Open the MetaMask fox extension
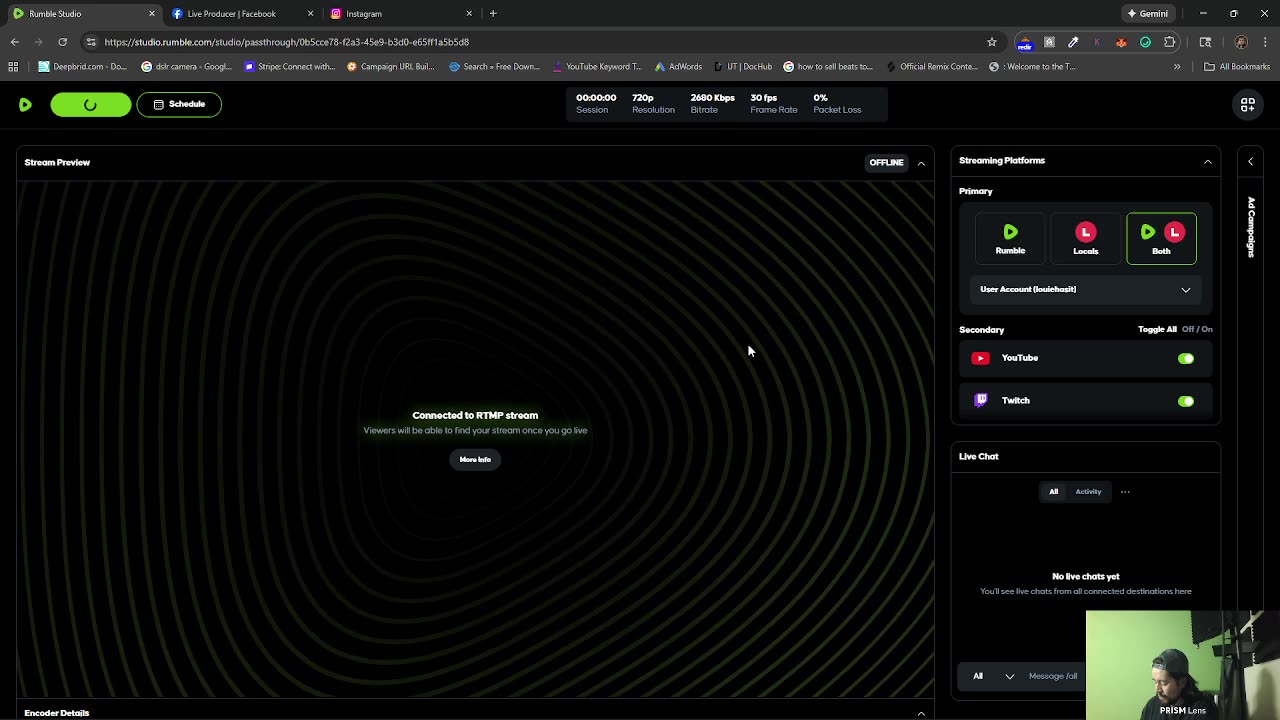The width and height of the screenshot is (1280, 720). (x=1121, y=42)
